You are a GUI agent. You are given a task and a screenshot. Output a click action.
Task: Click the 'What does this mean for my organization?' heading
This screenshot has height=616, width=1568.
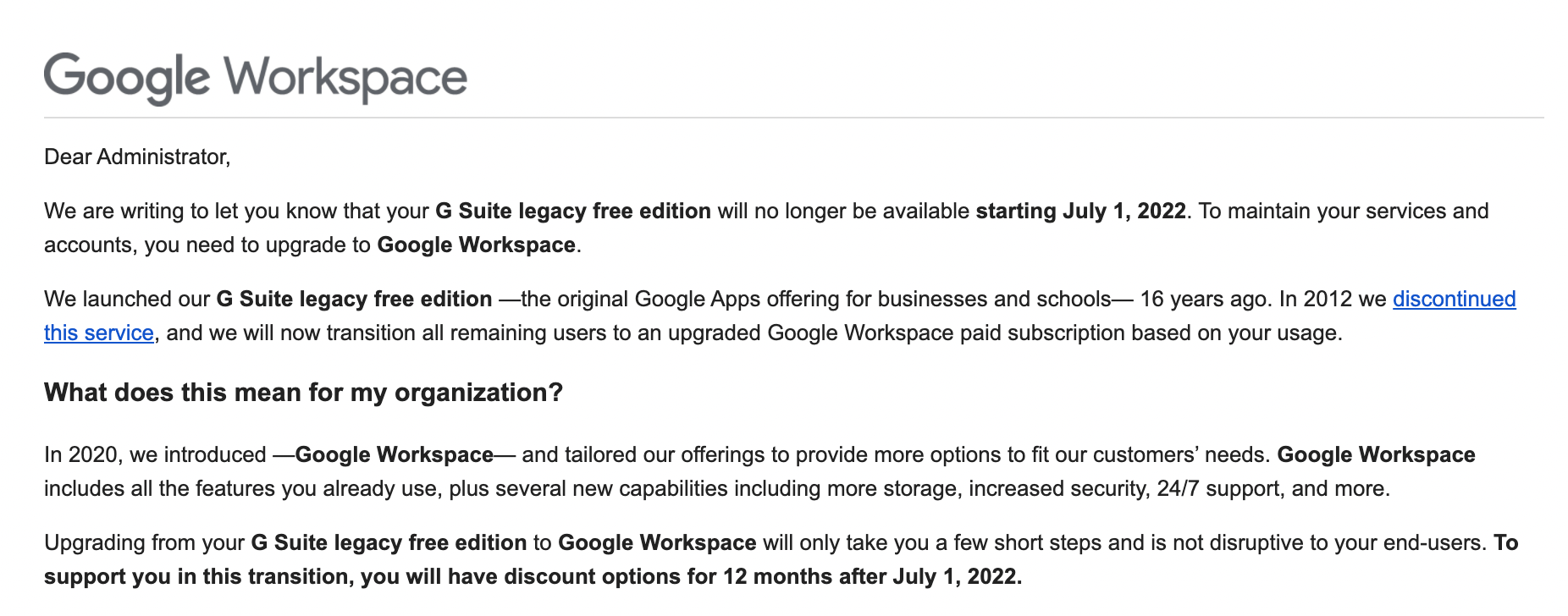pyautogui.click(x=303, y=393)
